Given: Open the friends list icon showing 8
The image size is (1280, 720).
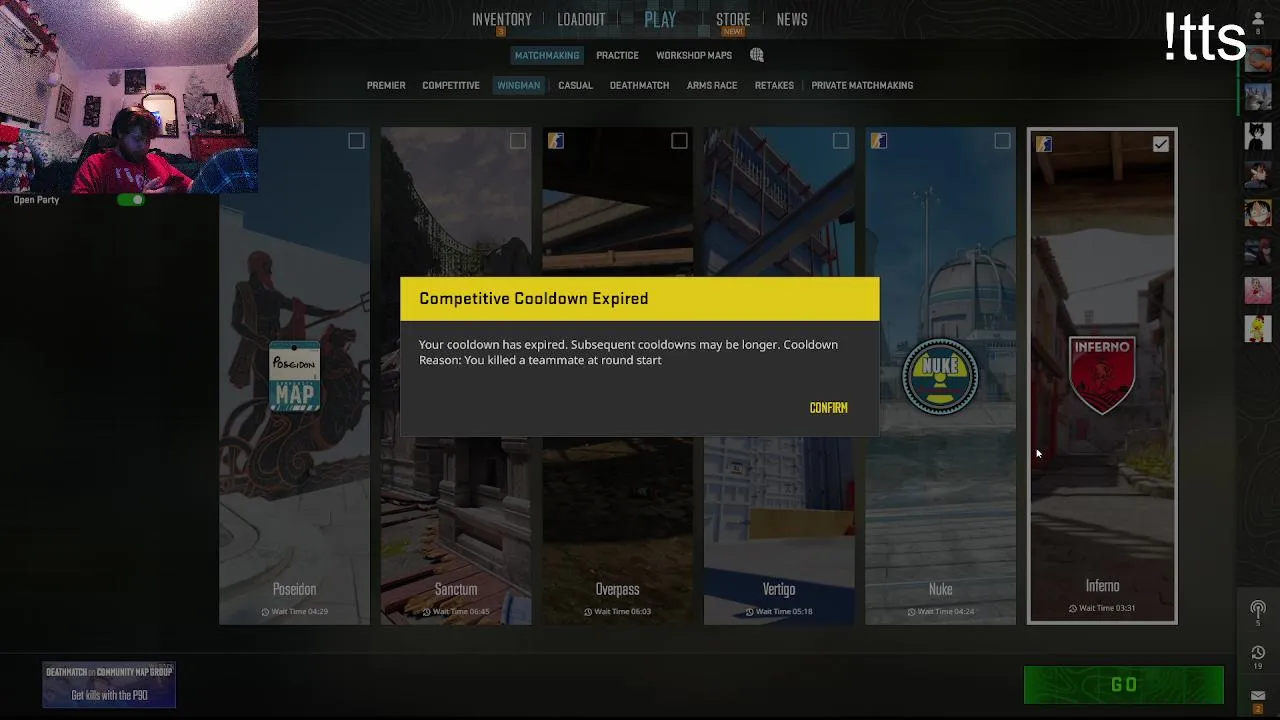Looking at the screenshot, I should [1258, 23].
